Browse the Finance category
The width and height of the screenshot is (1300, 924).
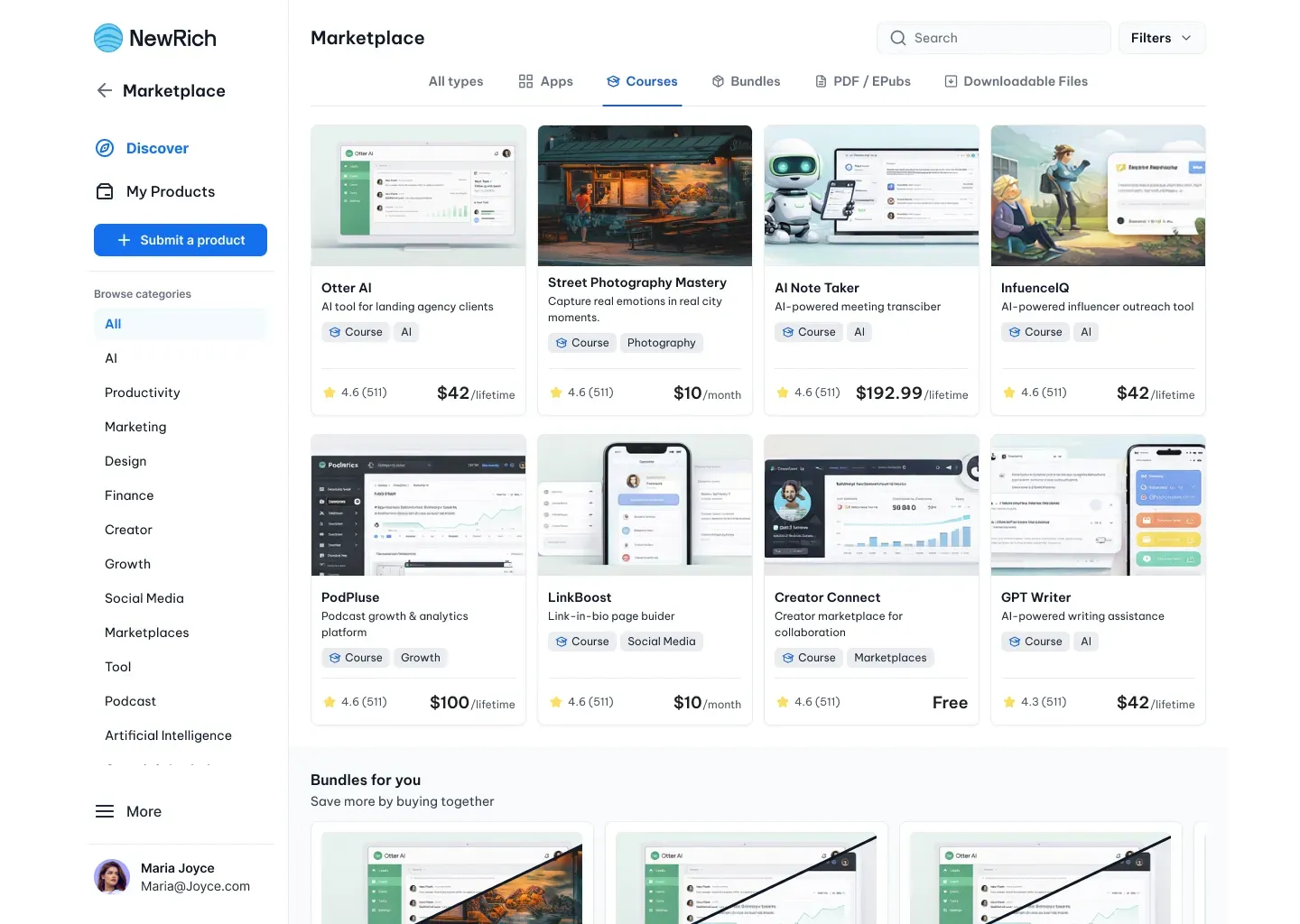point(129,495)
